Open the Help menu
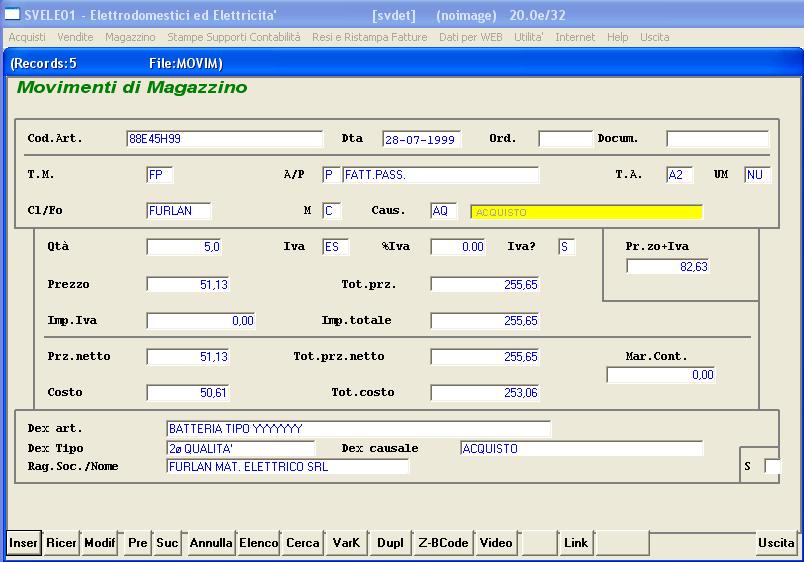This screenshot has width=804, height=562. point(617,37)
